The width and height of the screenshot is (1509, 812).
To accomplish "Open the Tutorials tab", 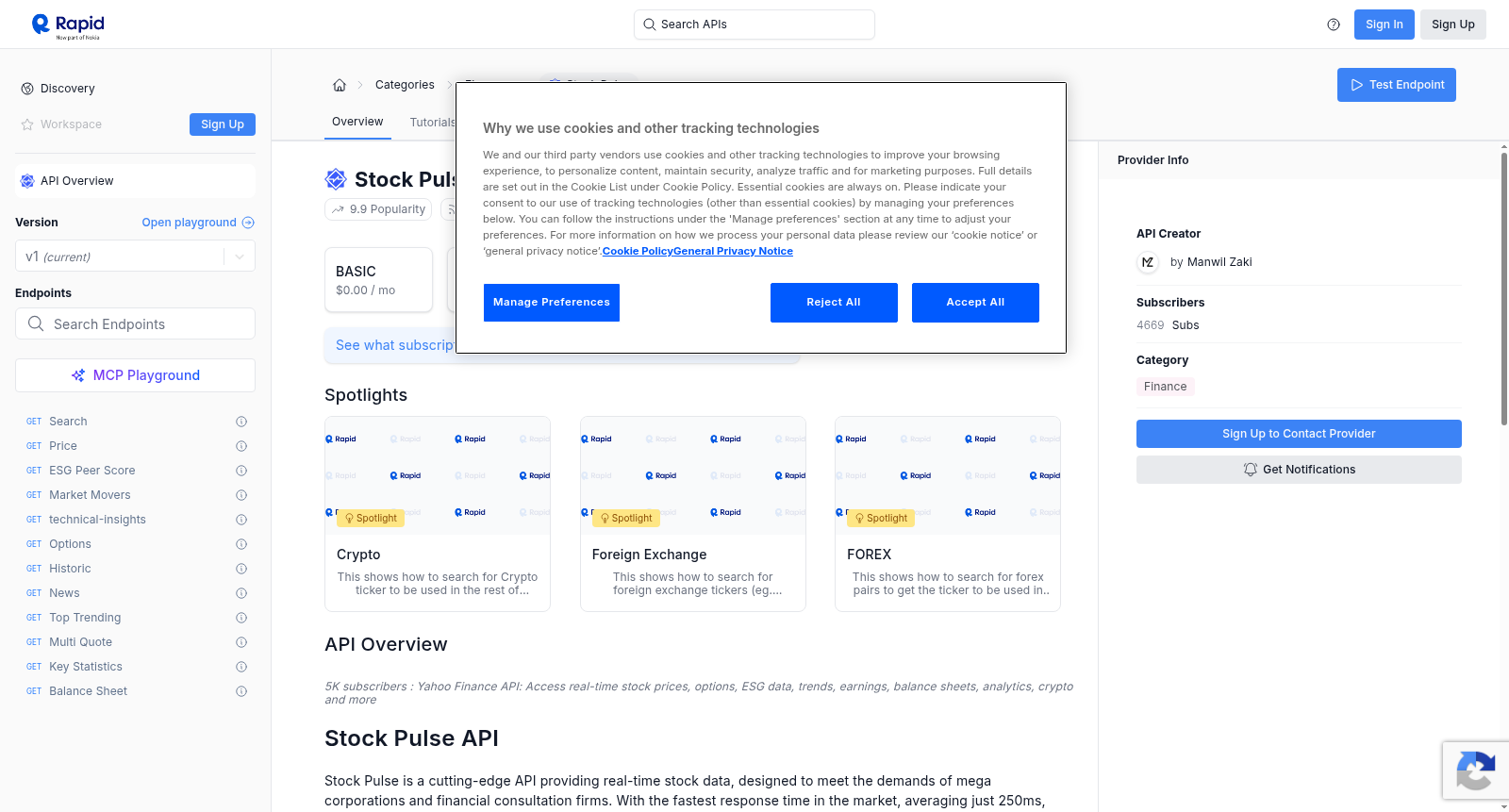I will pyautogui.click(x=432, y=123).
